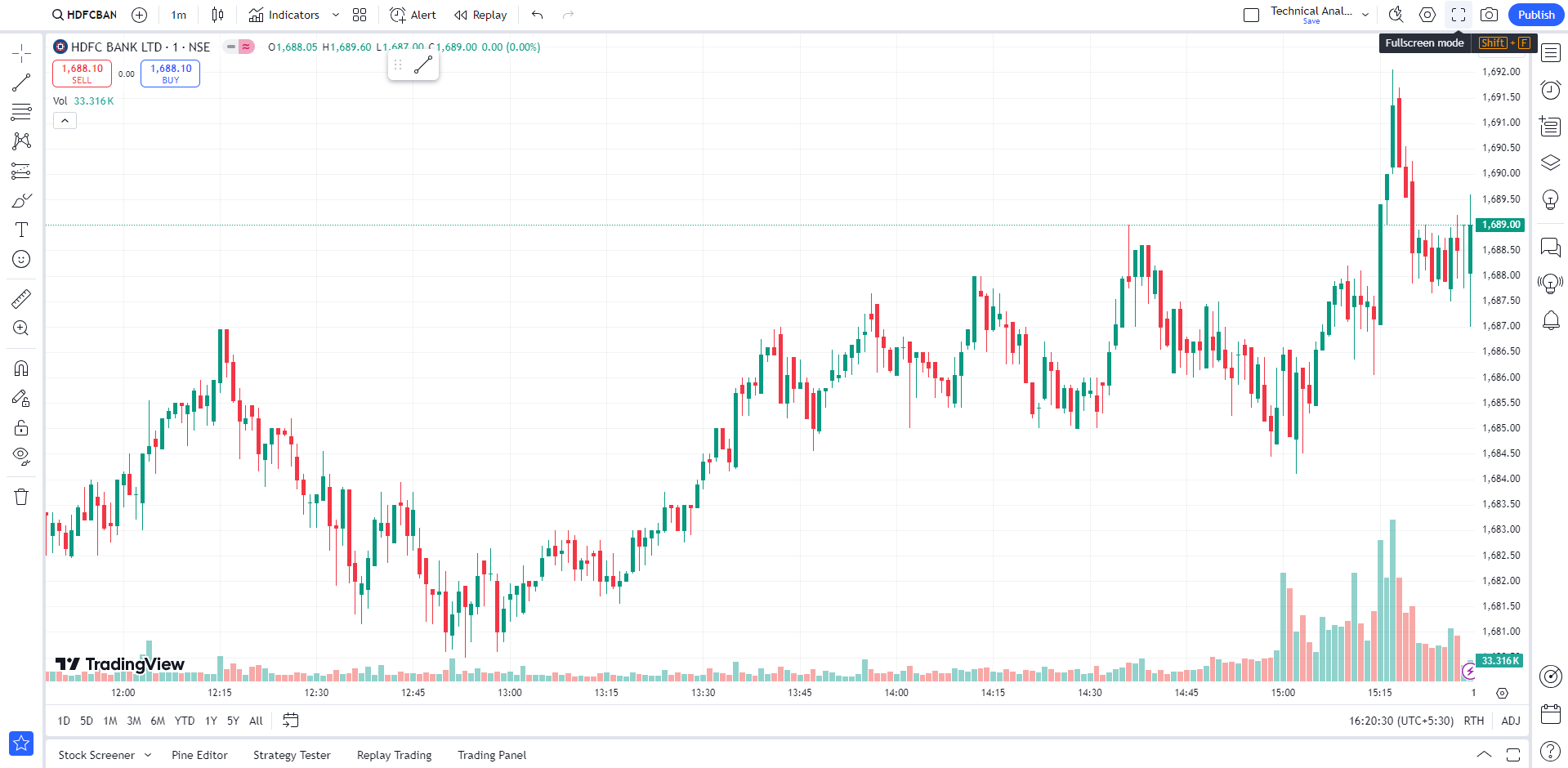Select the trend line drawing tool
The width and height of the screenshot is (1568, 768).
21,83
